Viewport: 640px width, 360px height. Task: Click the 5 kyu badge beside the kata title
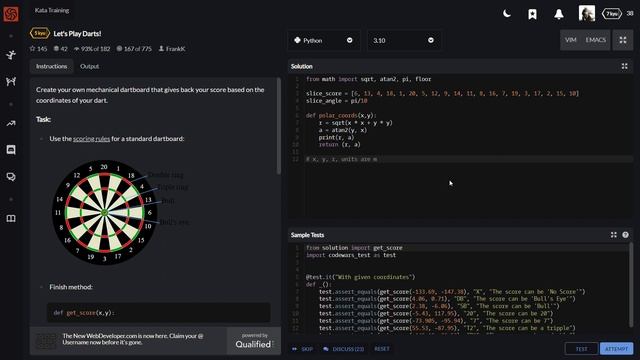pyautogui.click(x=40, y=33)
